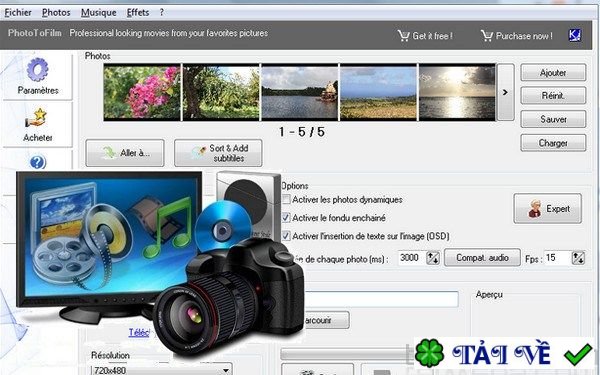
Task: Select the green tree photo thumbnail
Action: pyautogui.click(x=221, y=92)
